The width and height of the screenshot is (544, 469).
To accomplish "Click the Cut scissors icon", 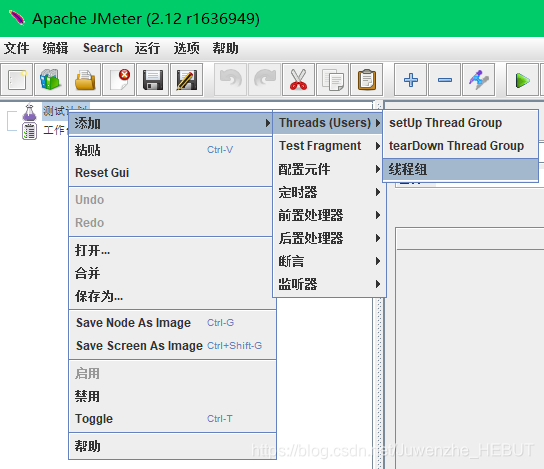I will click(298, 80).
